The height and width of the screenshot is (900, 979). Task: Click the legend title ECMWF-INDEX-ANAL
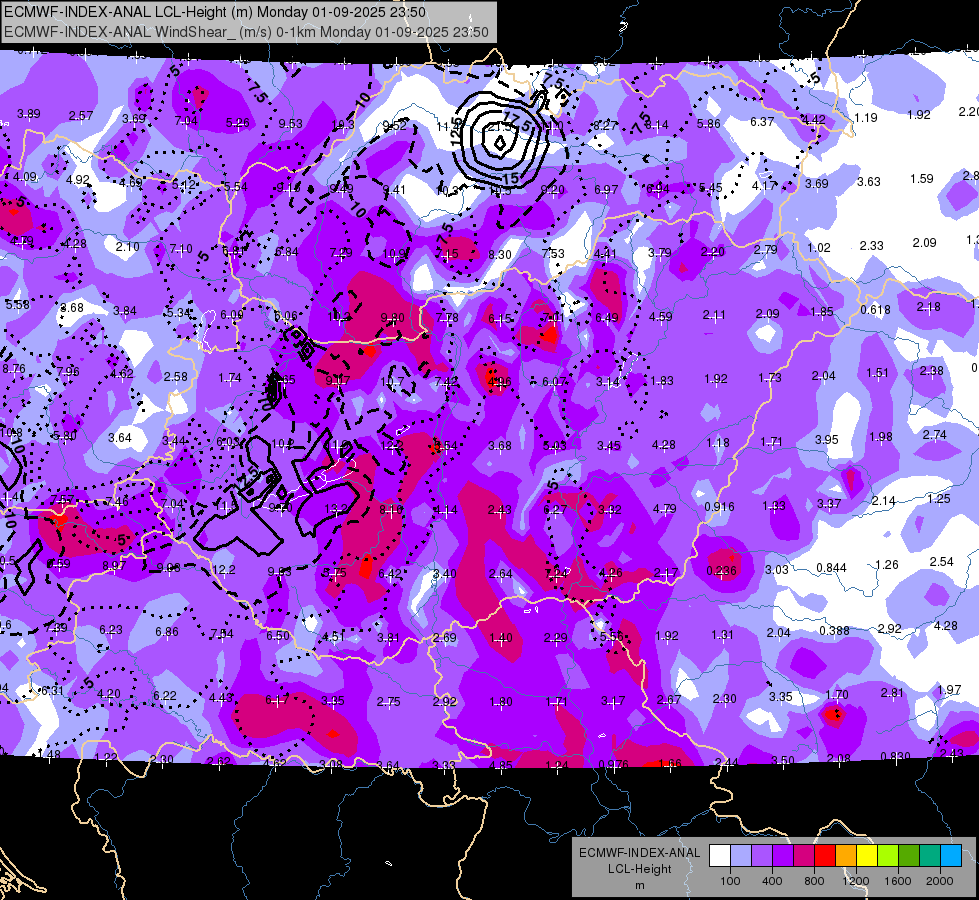(639, 853)
